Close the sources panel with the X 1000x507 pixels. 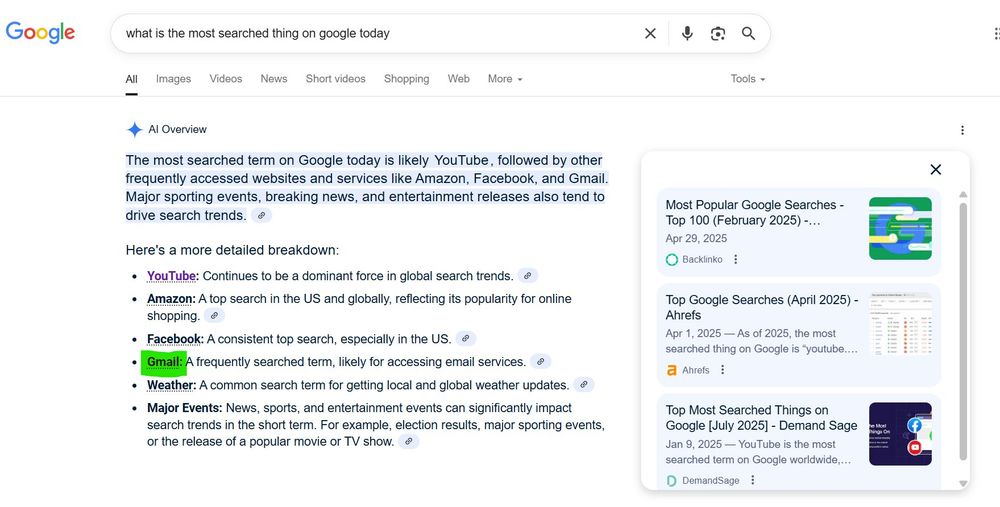tap(936, 169)
